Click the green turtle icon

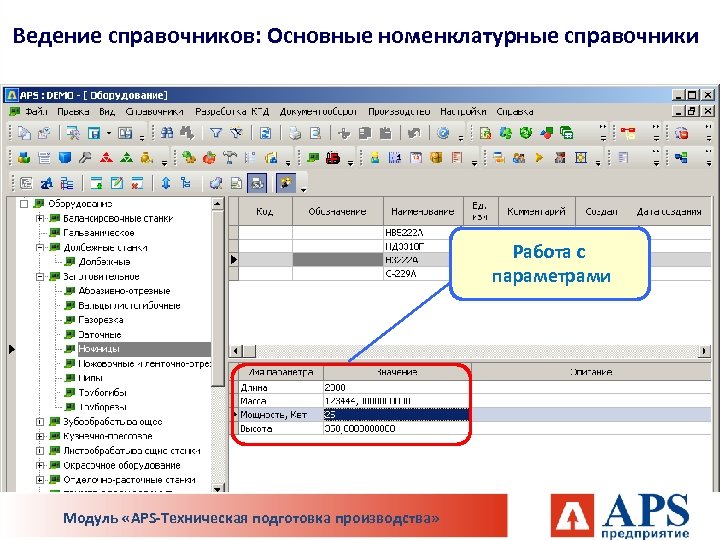click(188, 158)
